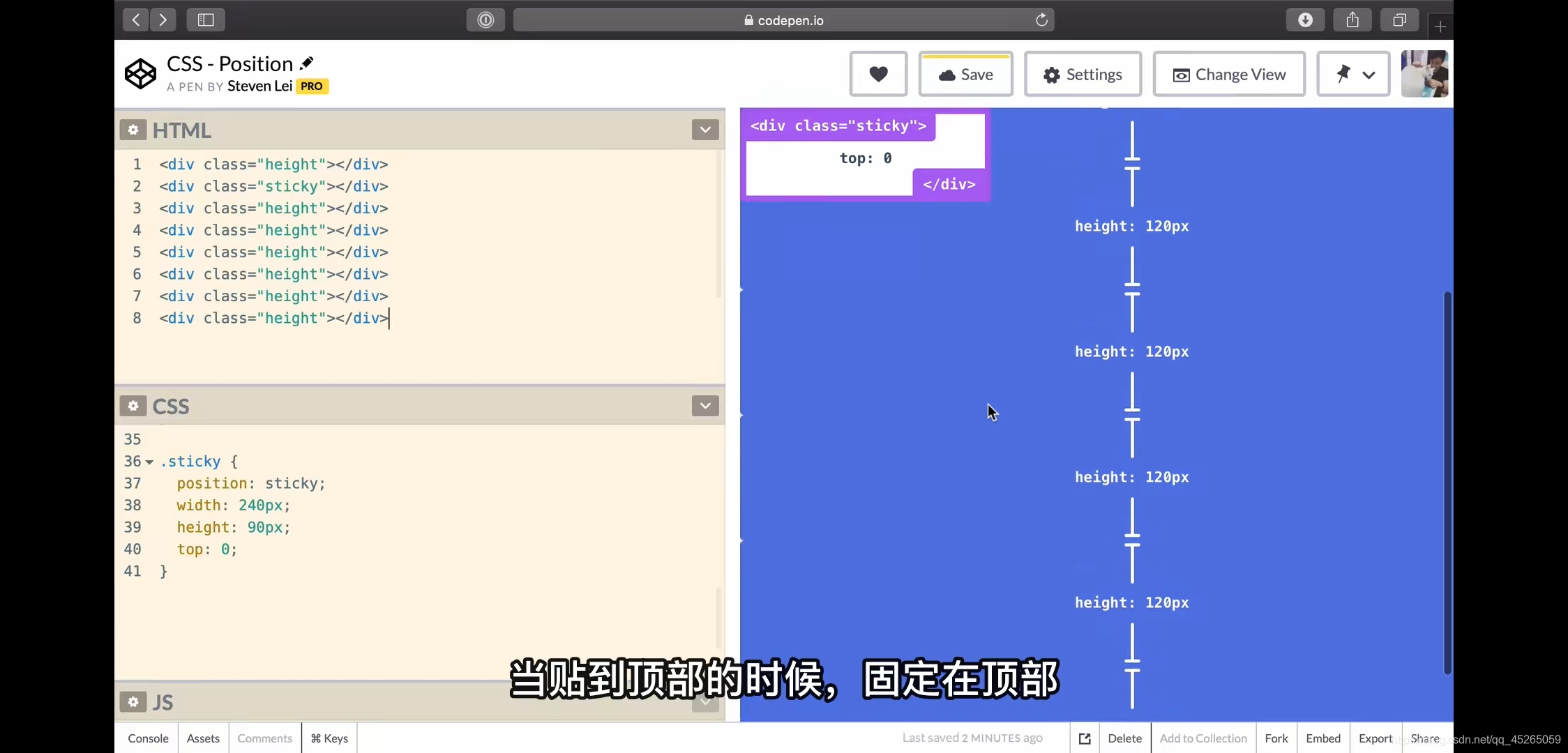Go forward with the browser forward arrow
The width and height of the screenshot is (1568, 753).
pyautogui.click(x=163, y=20)
